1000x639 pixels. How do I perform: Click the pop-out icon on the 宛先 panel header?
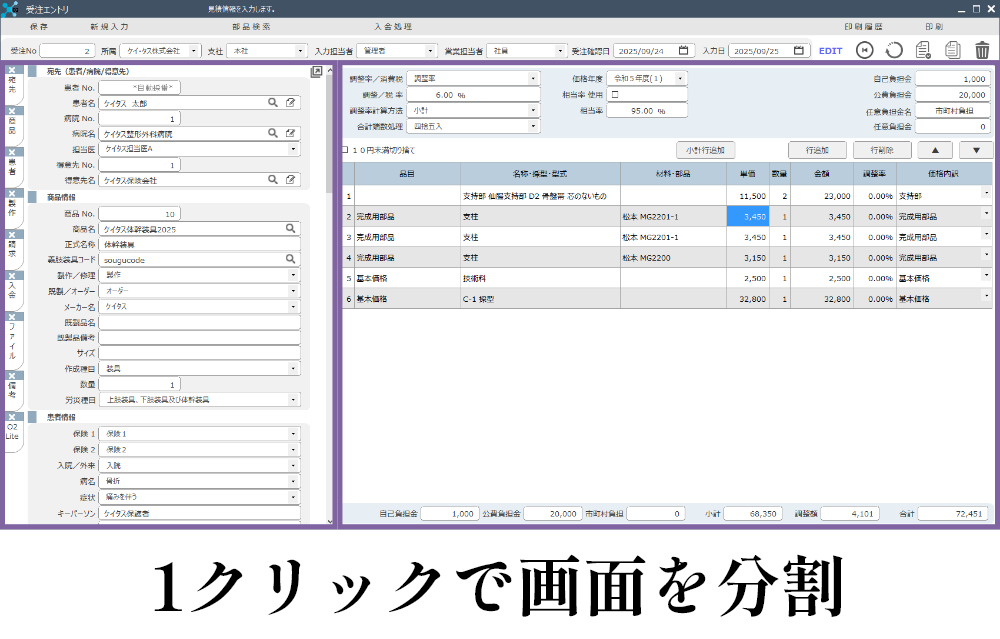coord(317,71)
